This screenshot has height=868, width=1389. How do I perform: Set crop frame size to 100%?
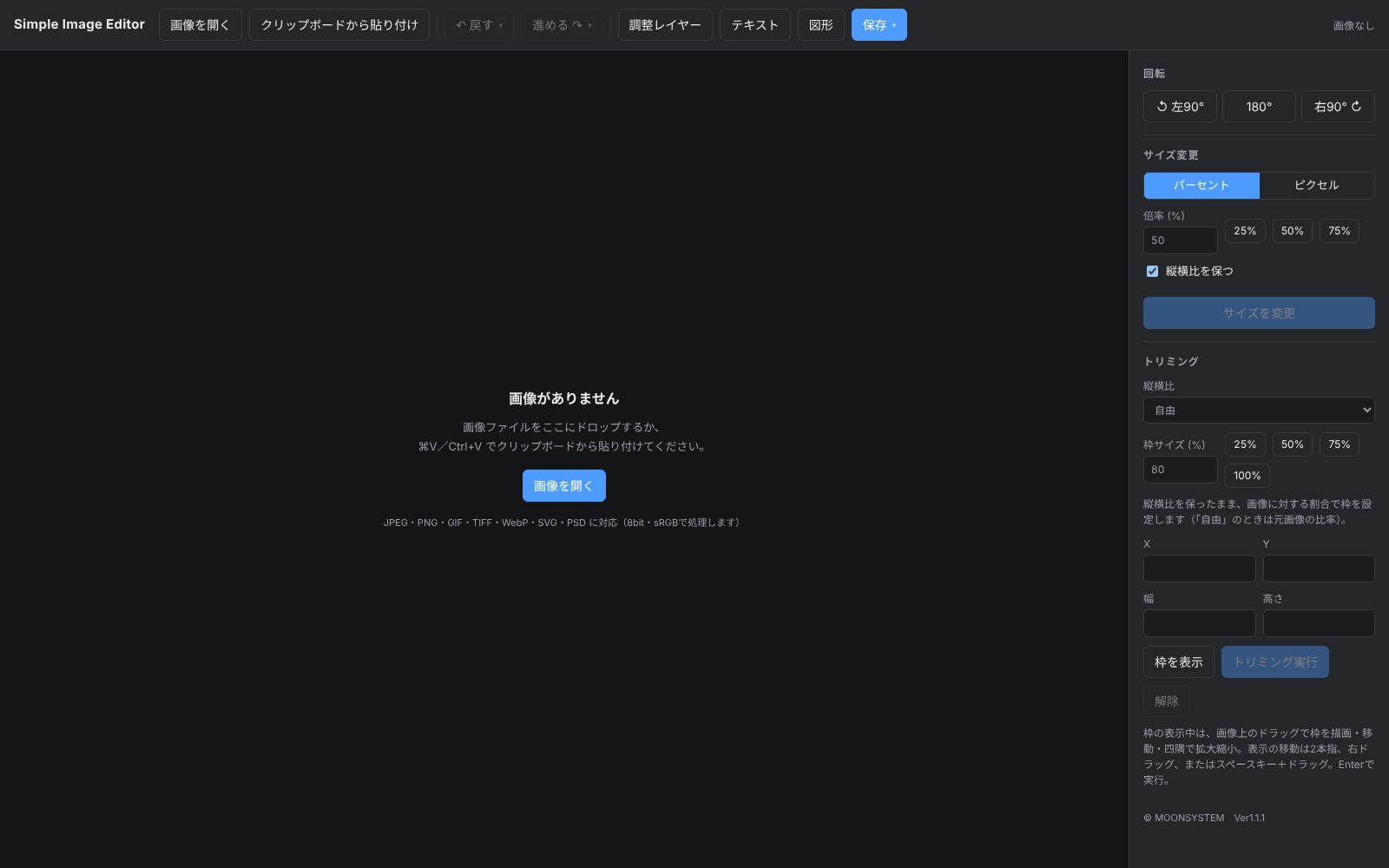(1247, 476)
